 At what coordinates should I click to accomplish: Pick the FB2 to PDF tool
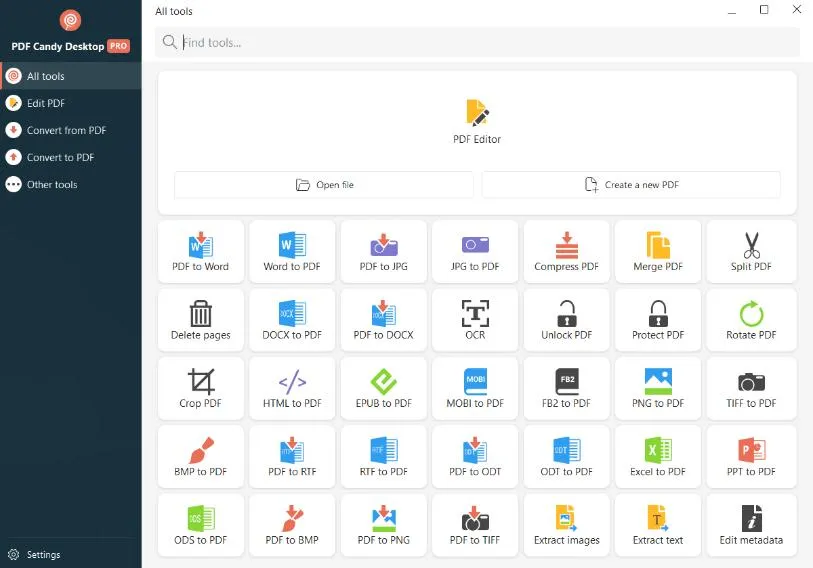click(x=567, y=389)
